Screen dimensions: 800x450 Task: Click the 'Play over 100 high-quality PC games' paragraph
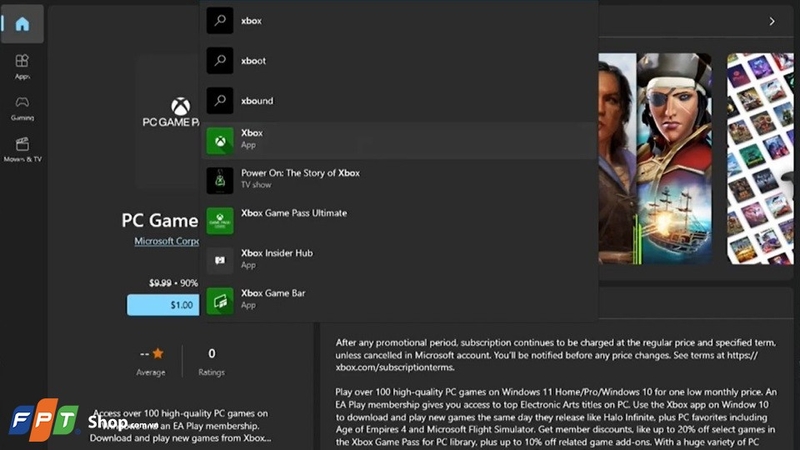coord(556,417)
